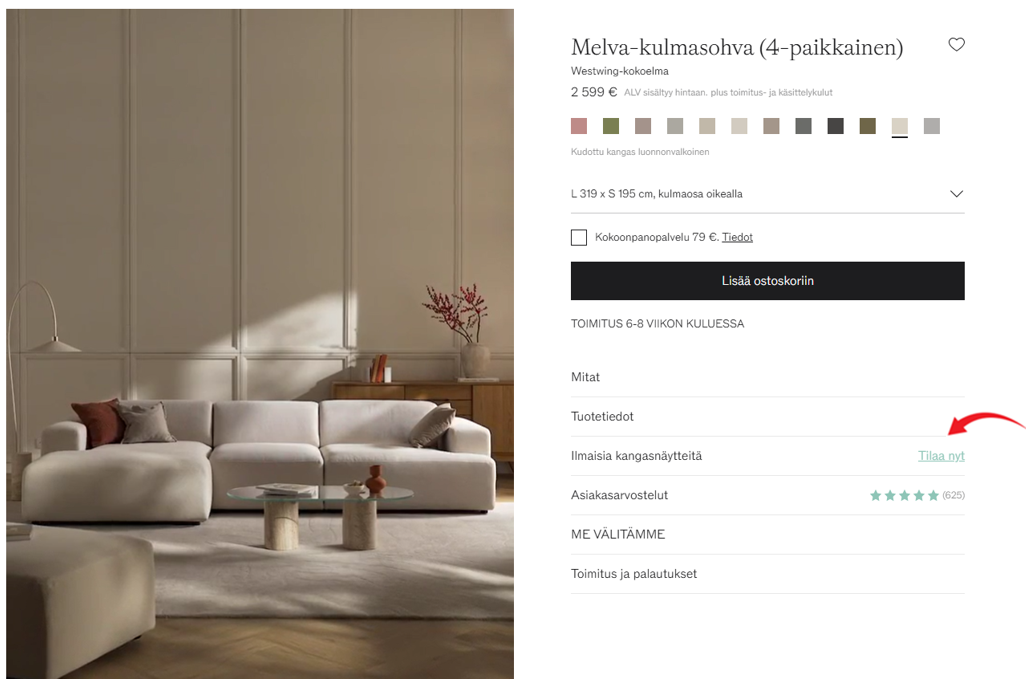
Task: Expand the Mitat section
Action: tap(767, 377)
